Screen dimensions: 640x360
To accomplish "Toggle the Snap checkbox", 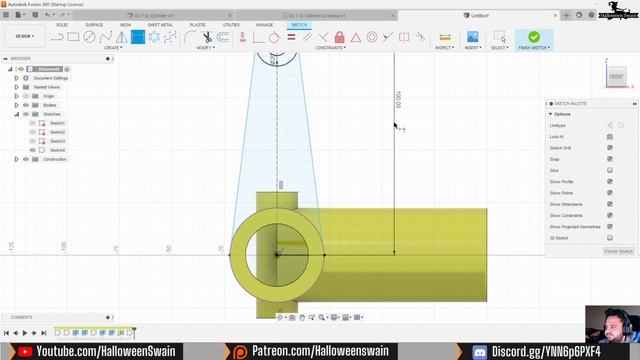I will pos(610,159).
